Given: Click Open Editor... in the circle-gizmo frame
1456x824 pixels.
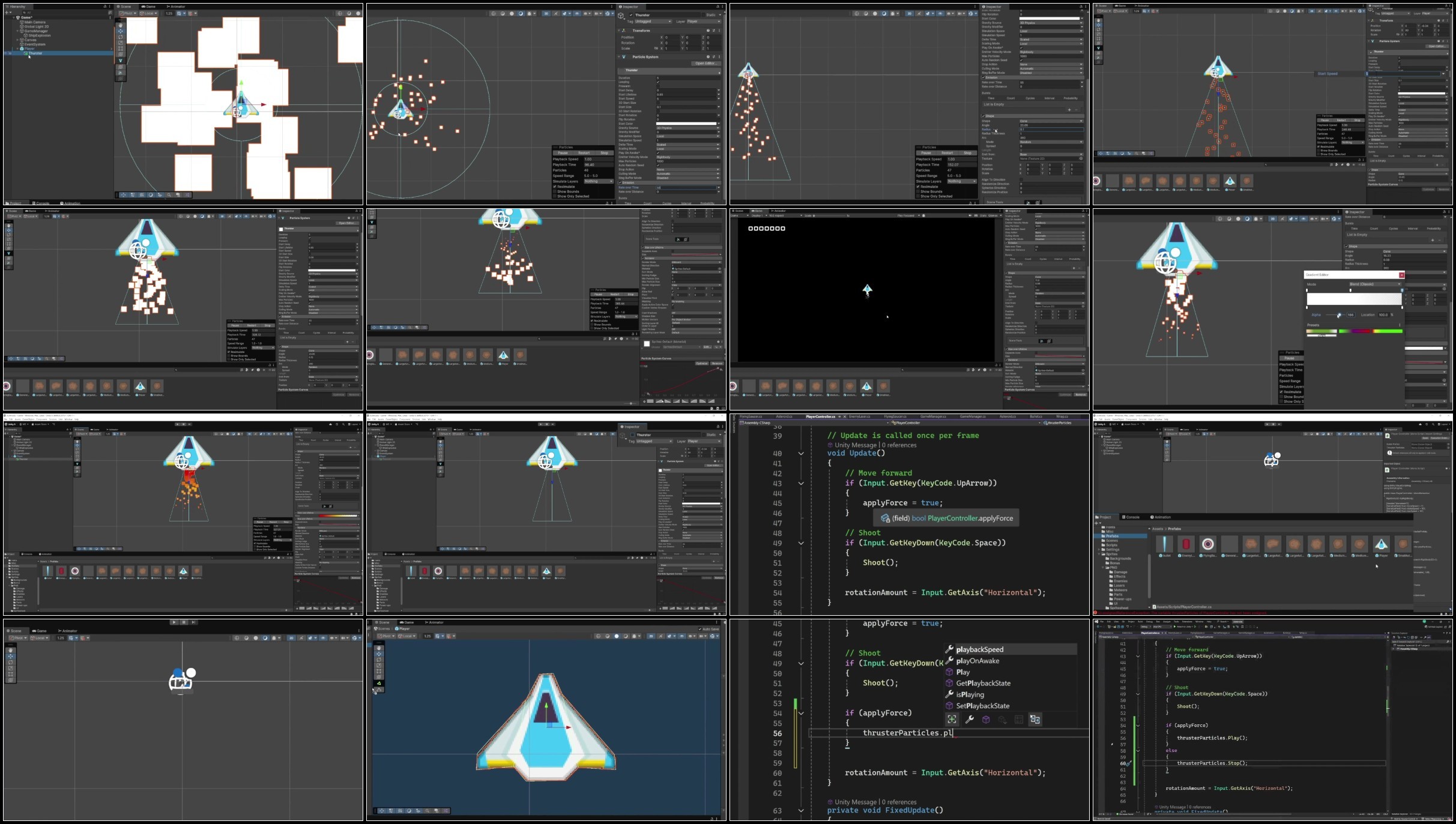Looking at the screenshot, I should (x=705, y=63).
